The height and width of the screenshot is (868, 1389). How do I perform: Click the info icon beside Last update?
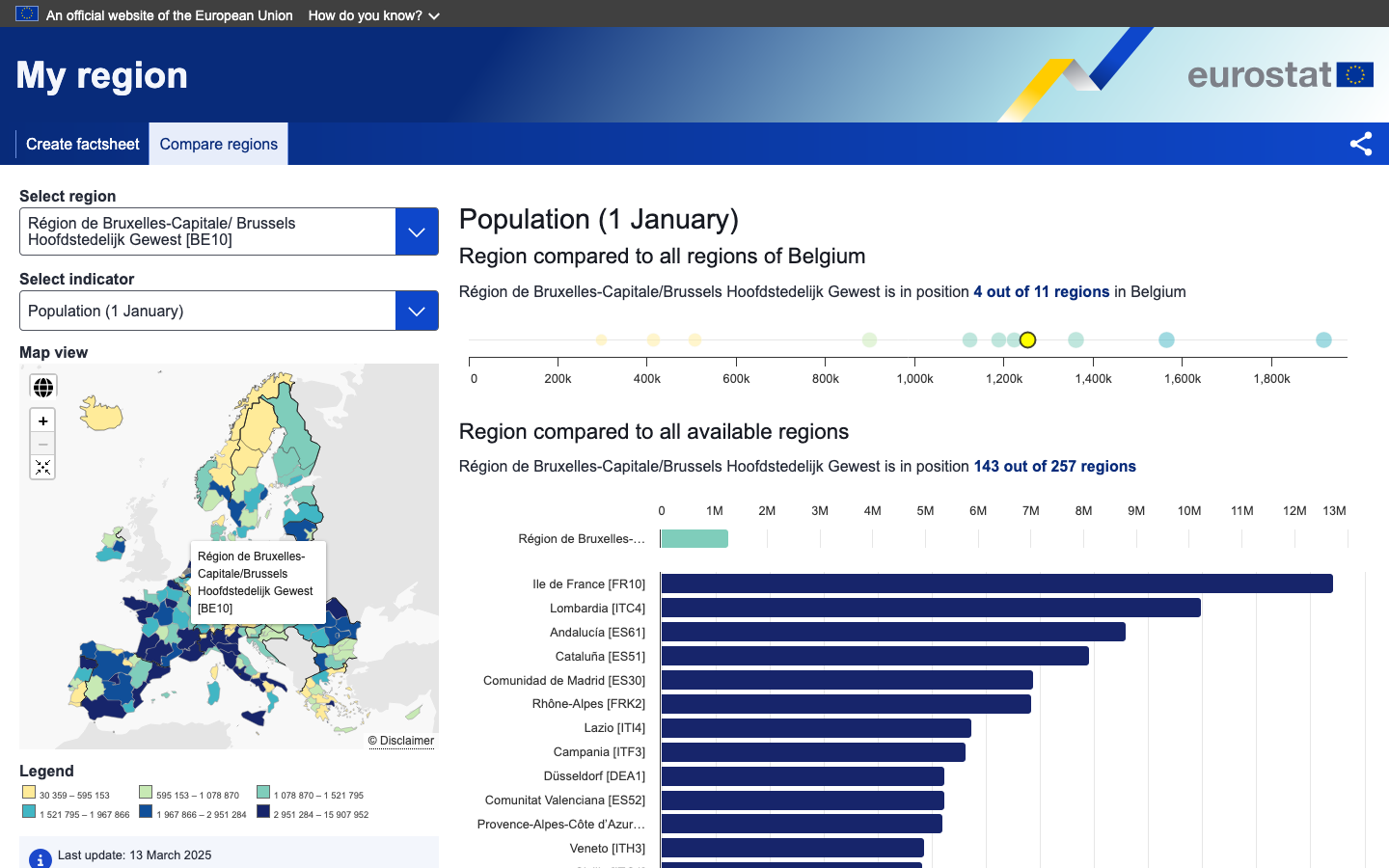coord(40,858)
